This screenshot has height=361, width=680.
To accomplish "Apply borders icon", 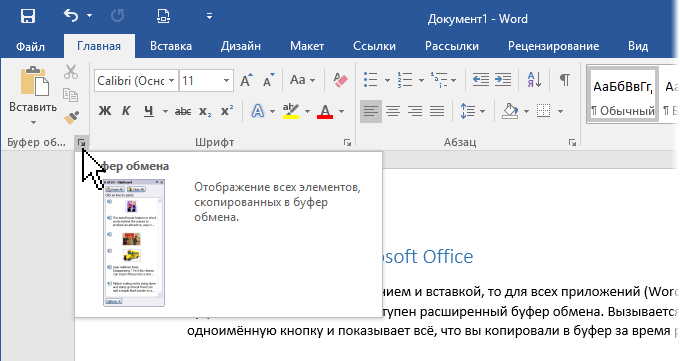I will tap(543, 112).
